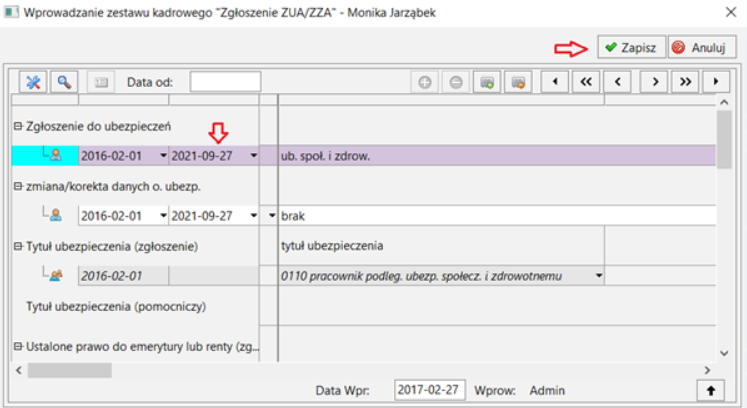Collapse the Zgłoszenie do ubezpieczeń section
747x408 pixels.
point(18,126)
